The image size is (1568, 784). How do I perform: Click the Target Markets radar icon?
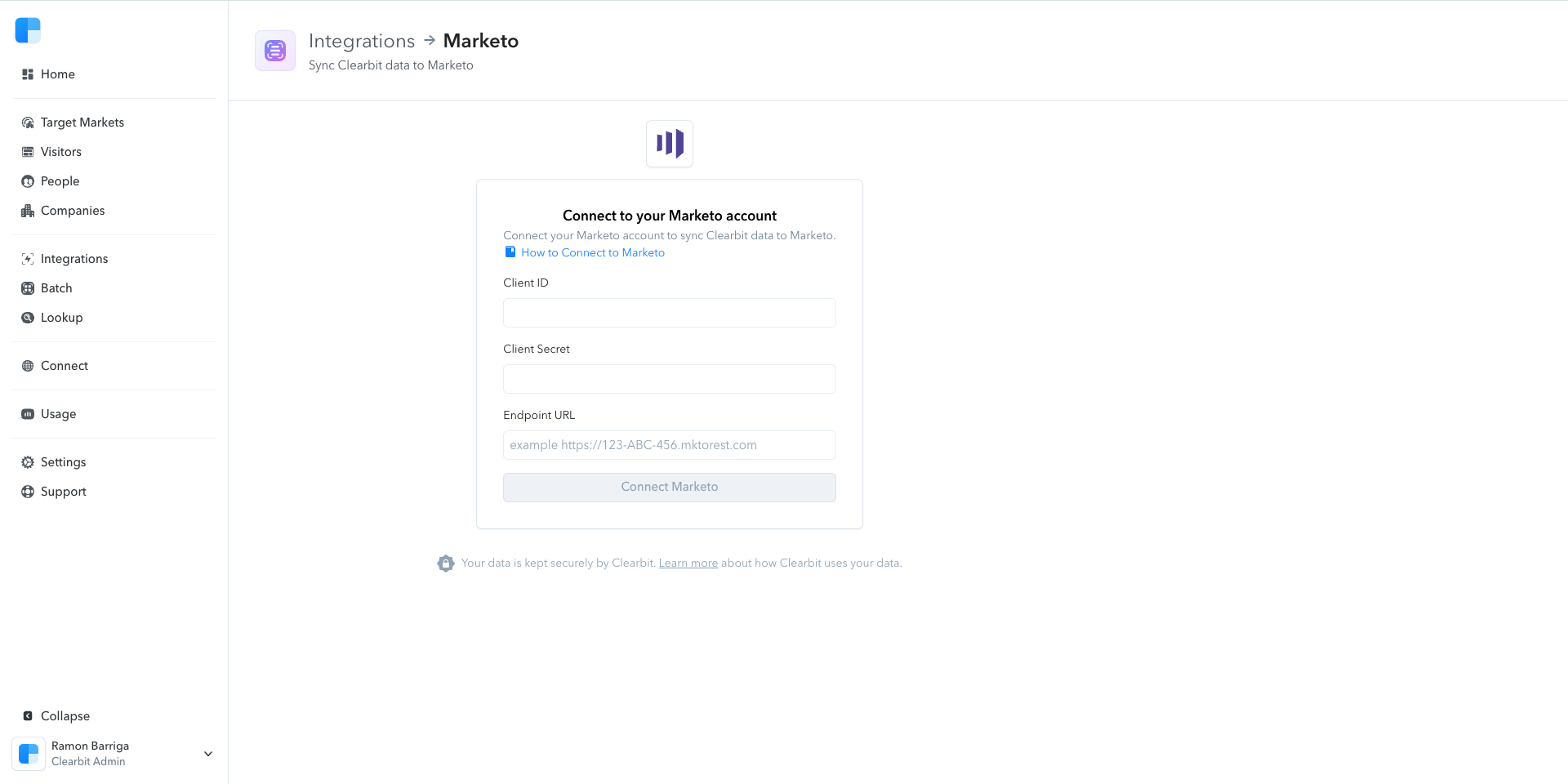pyautogui.click(x=28, y=122)
